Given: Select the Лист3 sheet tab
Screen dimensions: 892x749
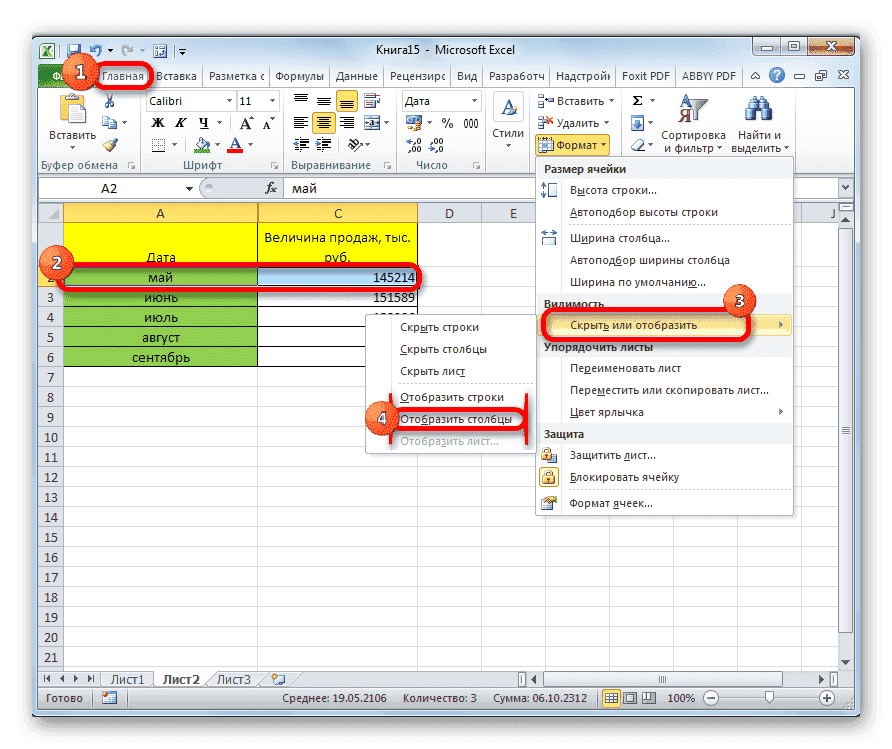Looking at the screenshot, I should pos(232,678).
